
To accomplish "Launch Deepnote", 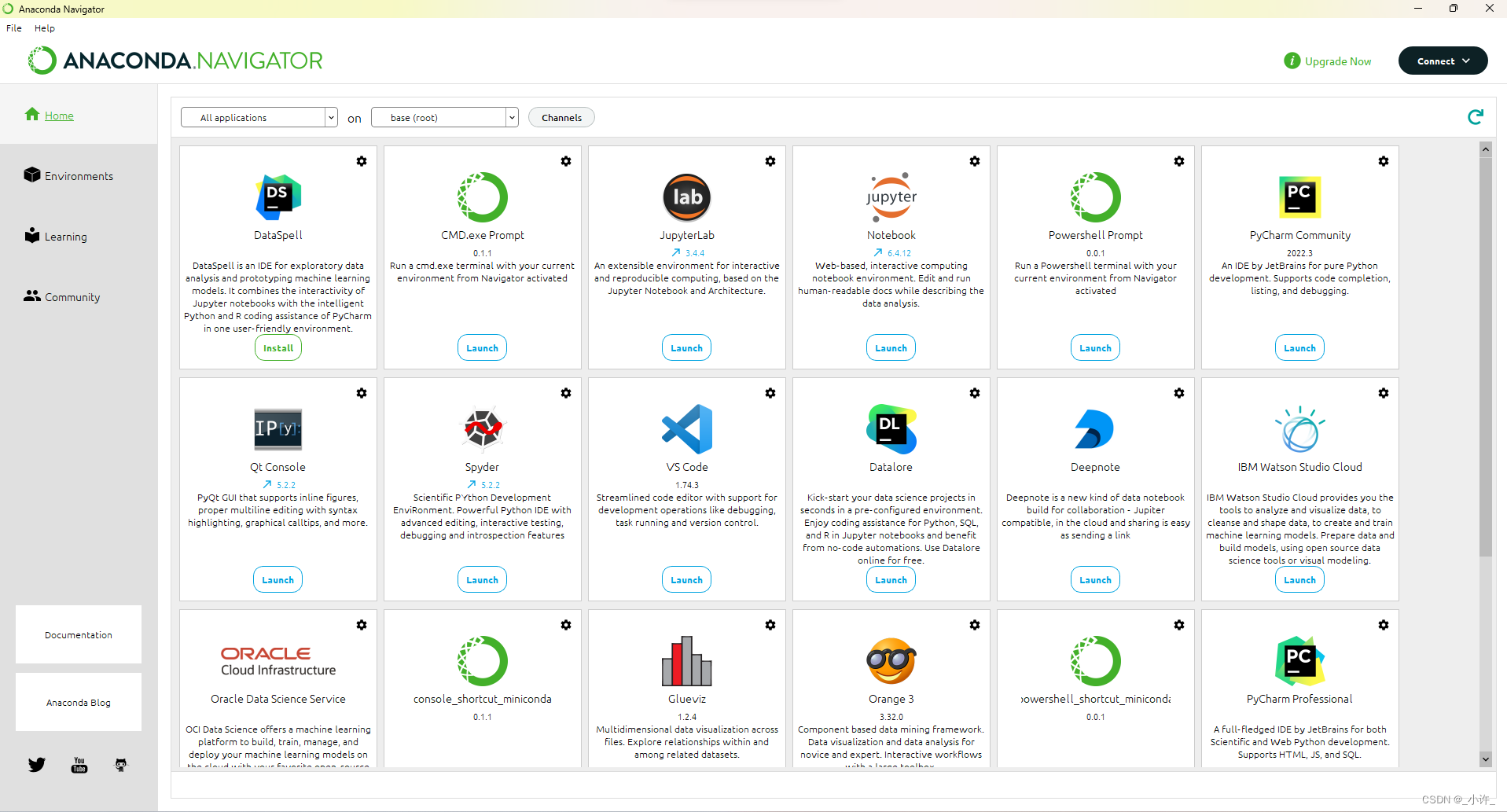I will [1095, 579].
